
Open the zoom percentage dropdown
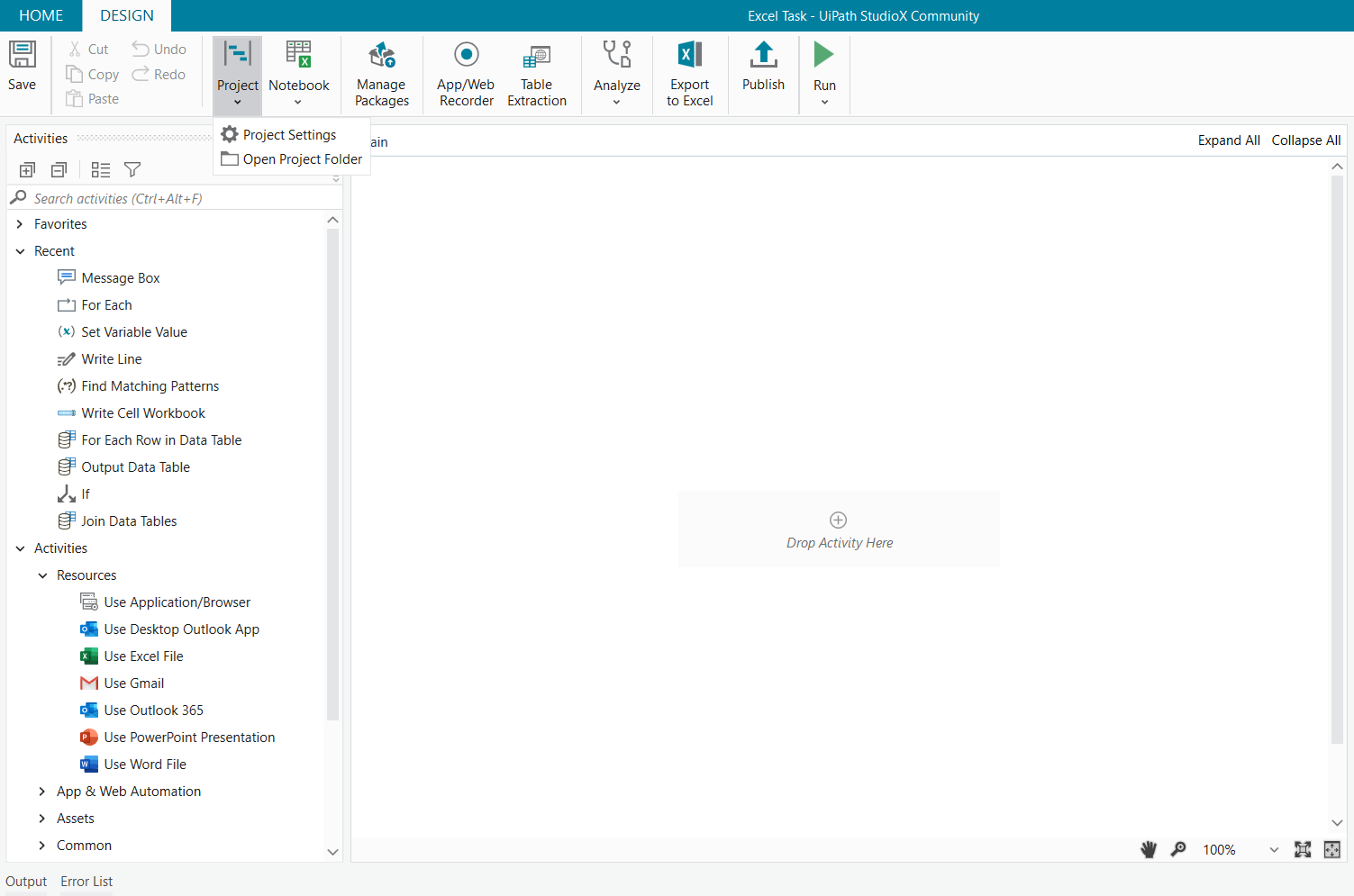[1274, 850]
